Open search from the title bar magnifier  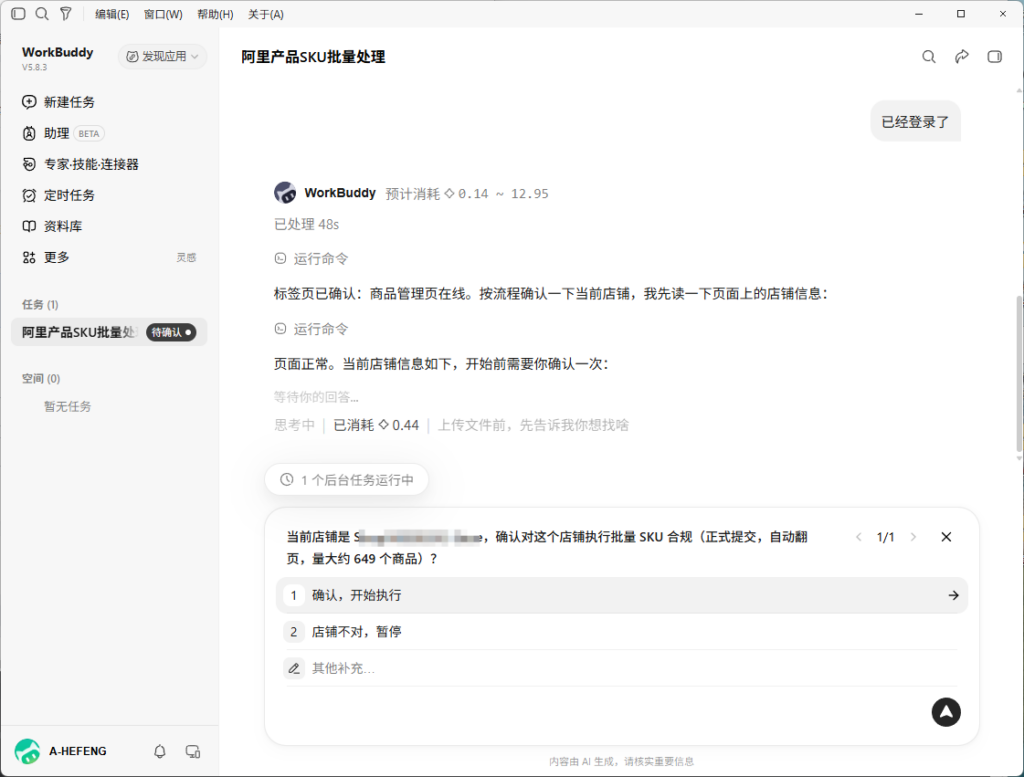click(x=42, y=14)
